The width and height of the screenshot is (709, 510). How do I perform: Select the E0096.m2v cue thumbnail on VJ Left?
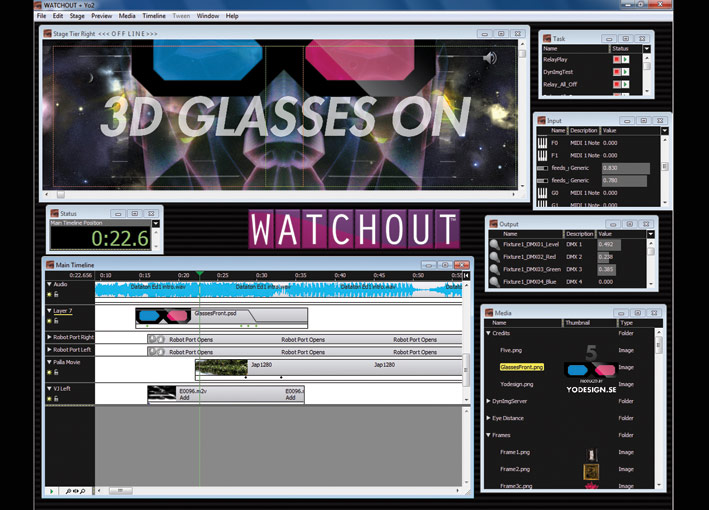pyautogui.click(x=162, y=392)
